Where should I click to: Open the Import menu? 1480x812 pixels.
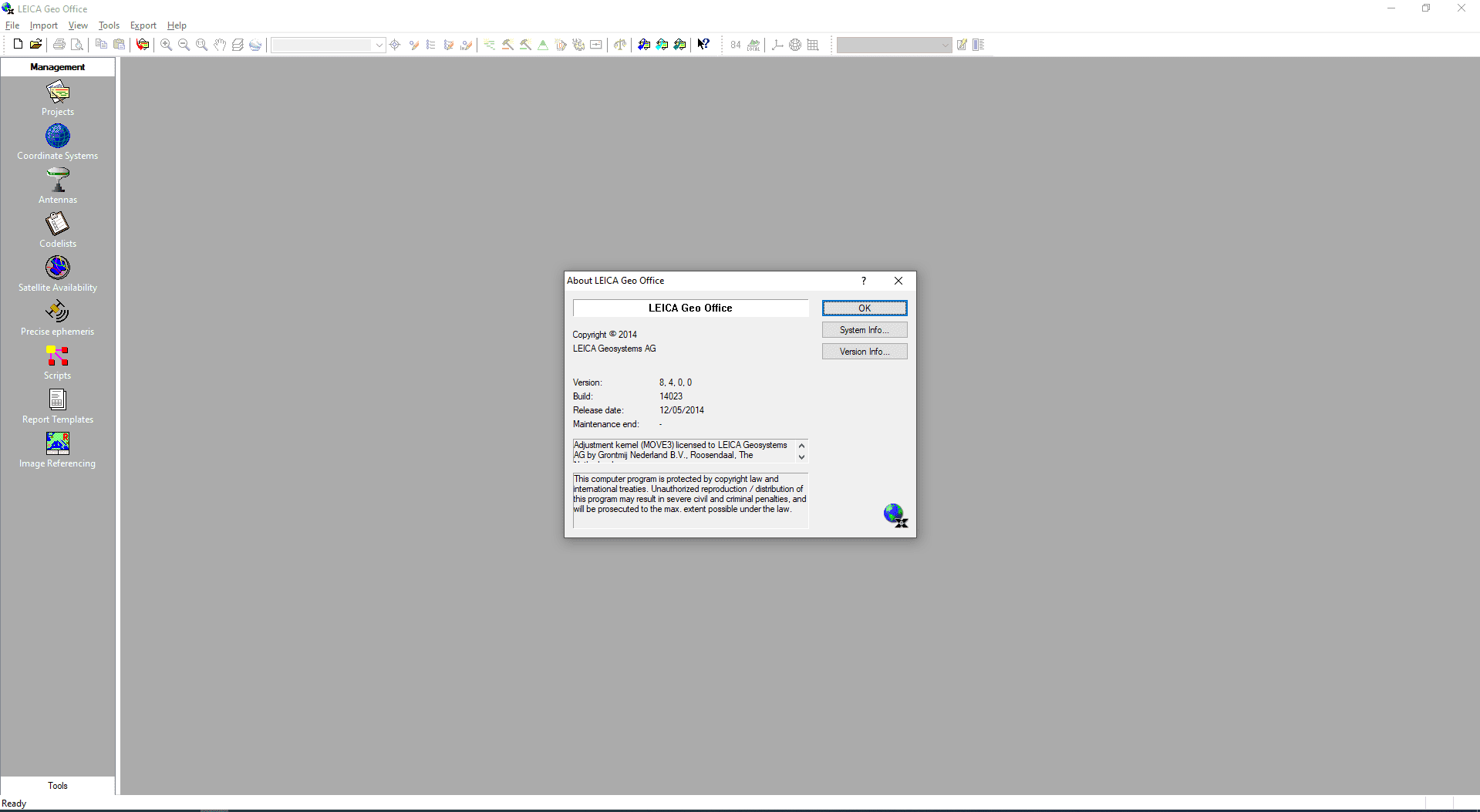44,25
